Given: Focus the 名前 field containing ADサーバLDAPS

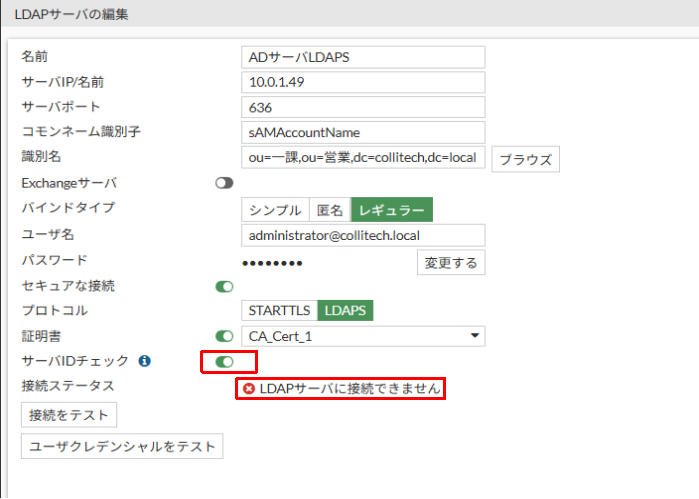Looking at the screenshot, I should point(363,57).
